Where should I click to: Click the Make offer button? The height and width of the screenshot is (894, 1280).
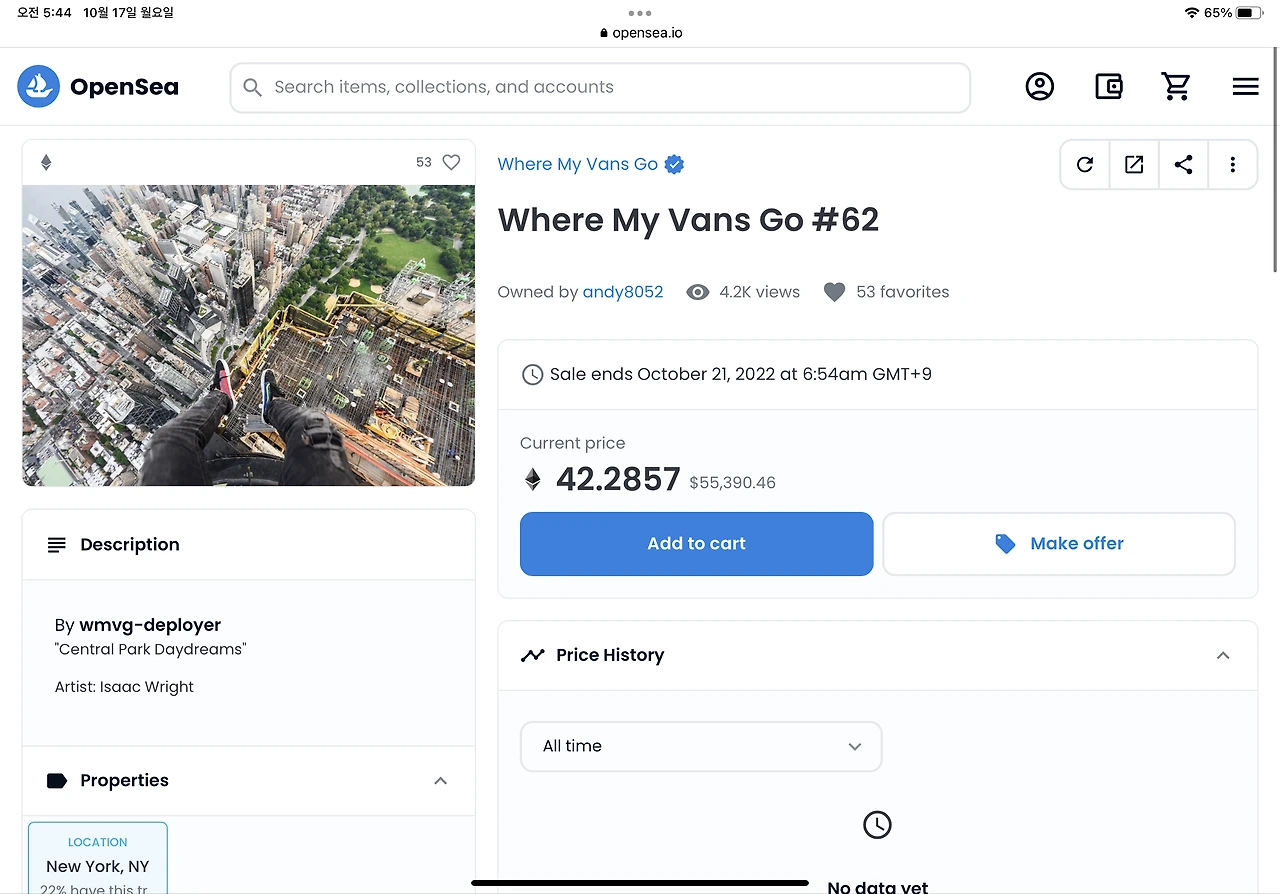point(1059,544)
